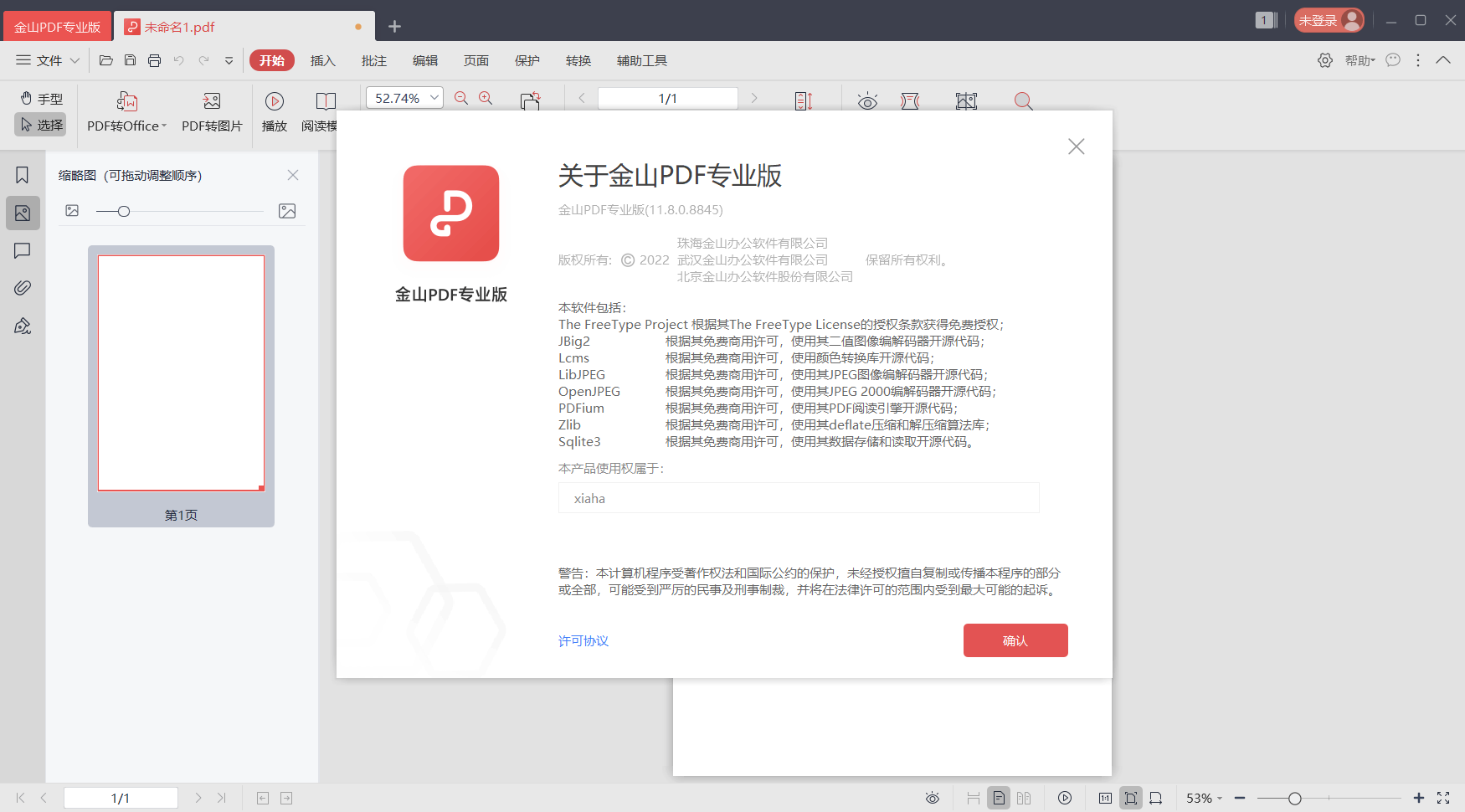This screenshot has height=812, width=1465.
Task: Zoom in with magnifier plus icon
Action: click(486, 98)
